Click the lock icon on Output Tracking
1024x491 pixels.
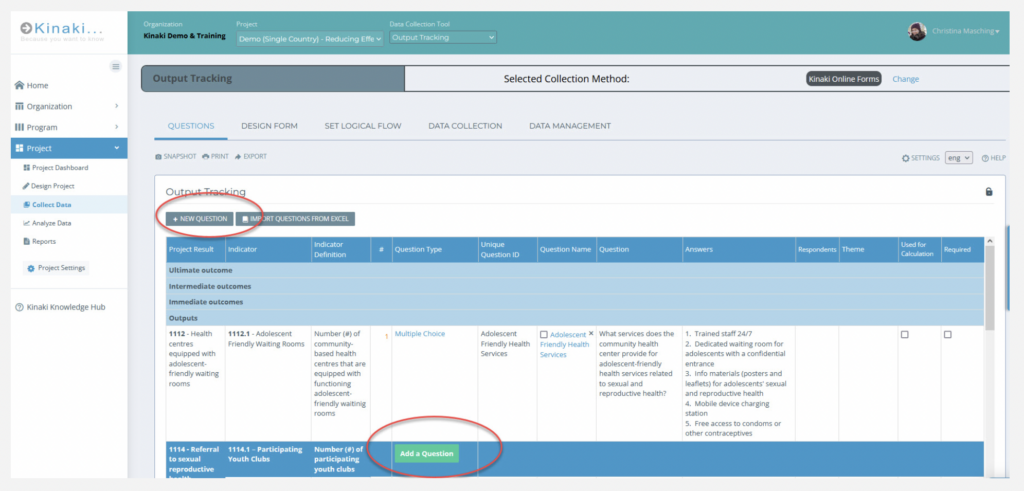point(989,192)
